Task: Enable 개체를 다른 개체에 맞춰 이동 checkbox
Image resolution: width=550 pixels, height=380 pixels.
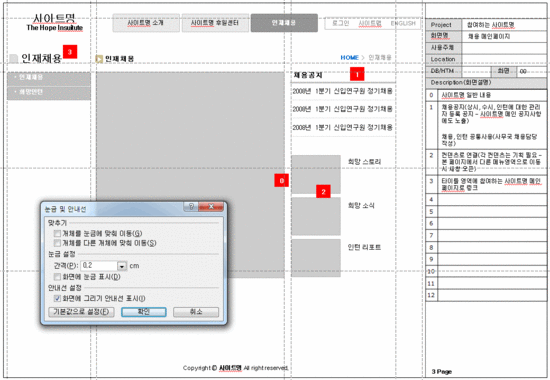Action: (57, 243)
